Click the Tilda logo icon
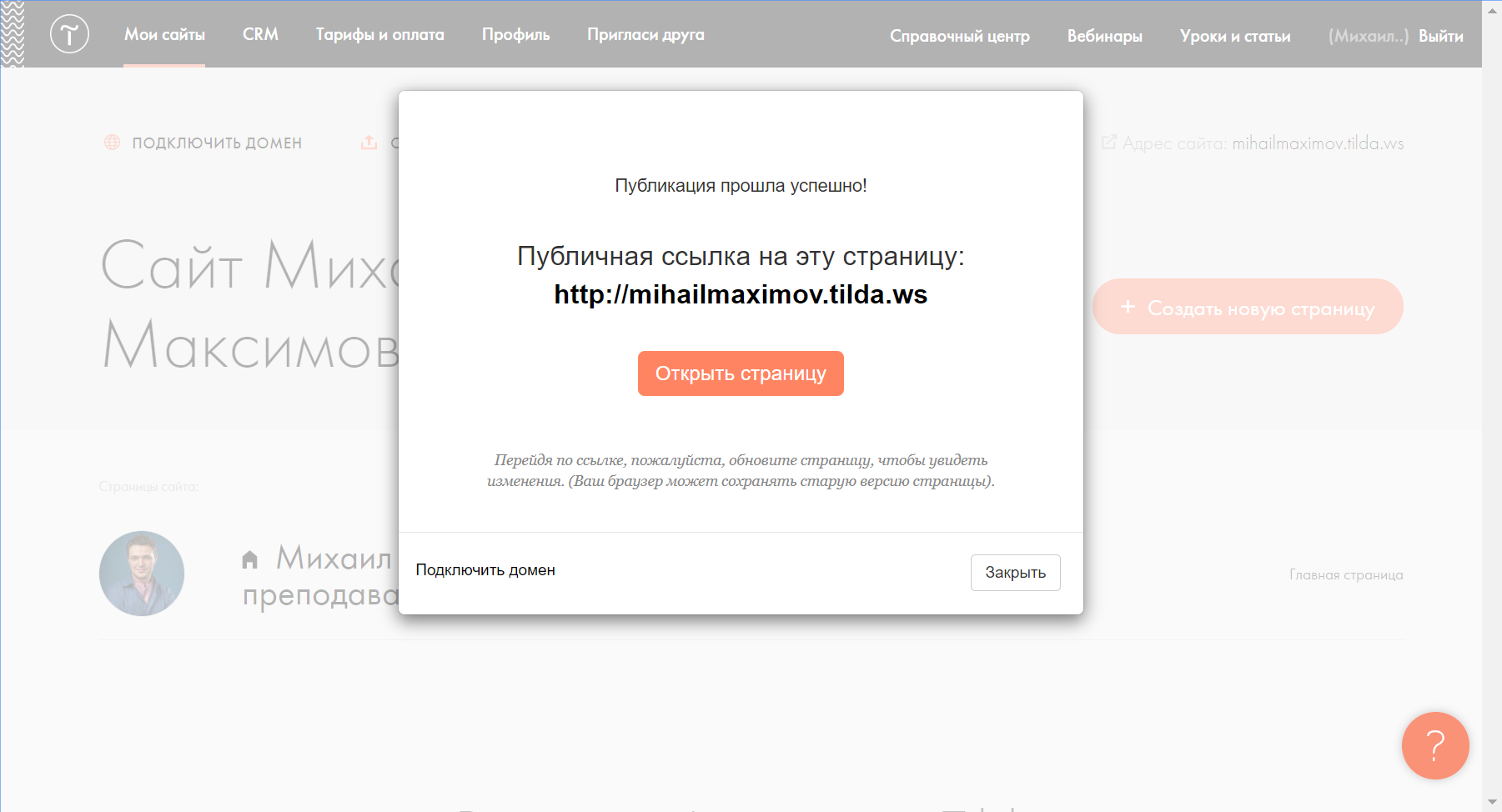The height and width of the screenshot is (812, 1502). point(69,34)
